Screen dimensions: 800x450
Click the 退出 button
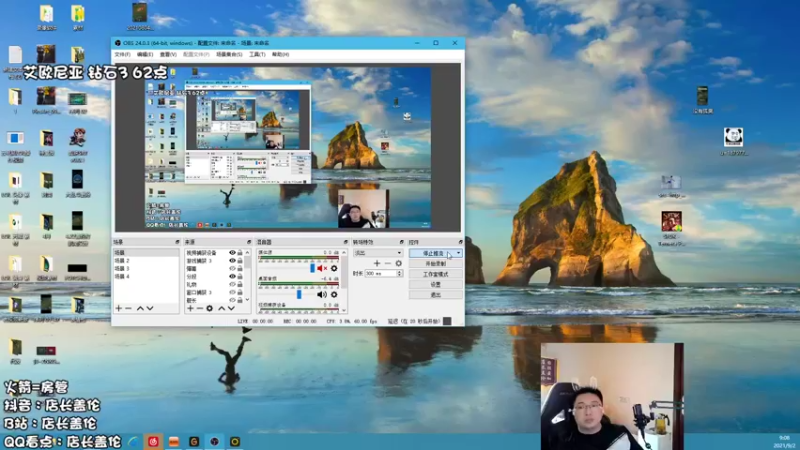click(436, 295)
